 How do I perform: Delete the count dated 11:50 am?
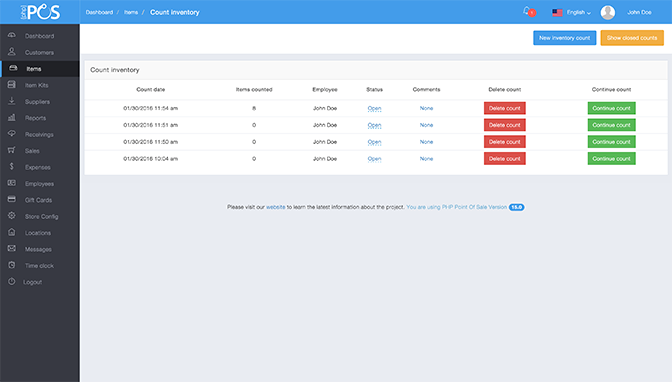[504, 142]
